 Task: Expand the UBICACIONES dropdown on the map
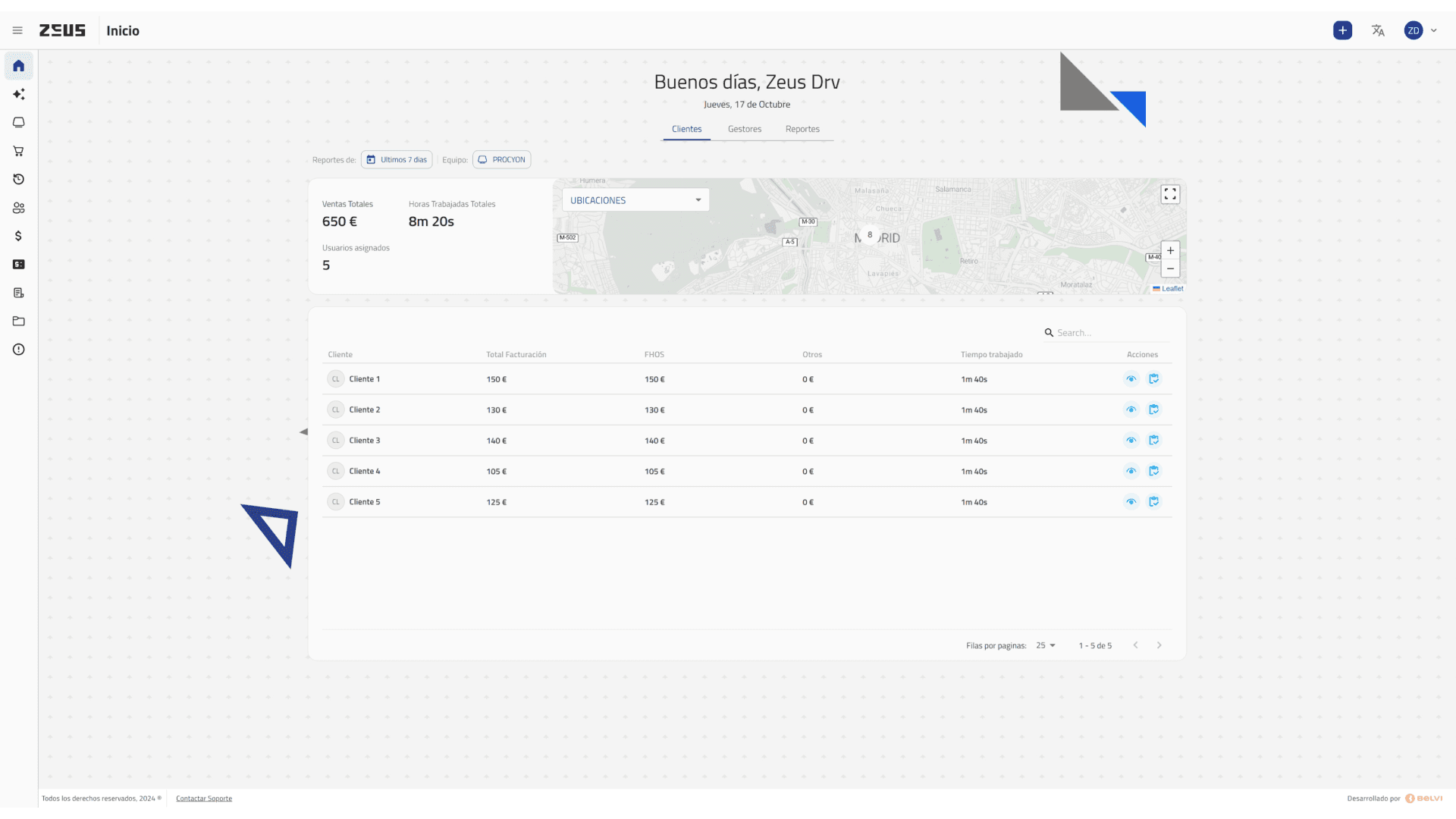click(x=635, y=200)
